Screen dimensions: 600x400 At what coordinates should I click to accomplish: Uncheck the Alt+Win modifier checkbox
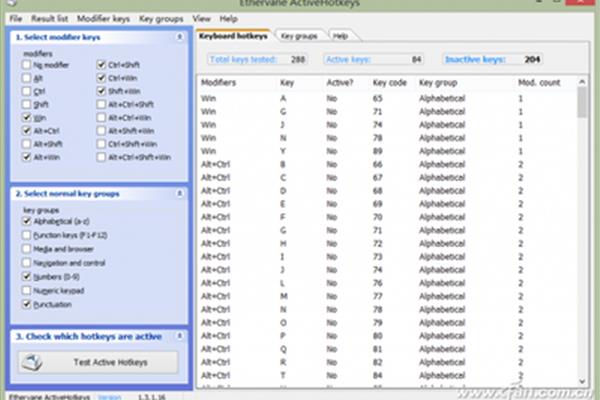[x=26, y=157]
